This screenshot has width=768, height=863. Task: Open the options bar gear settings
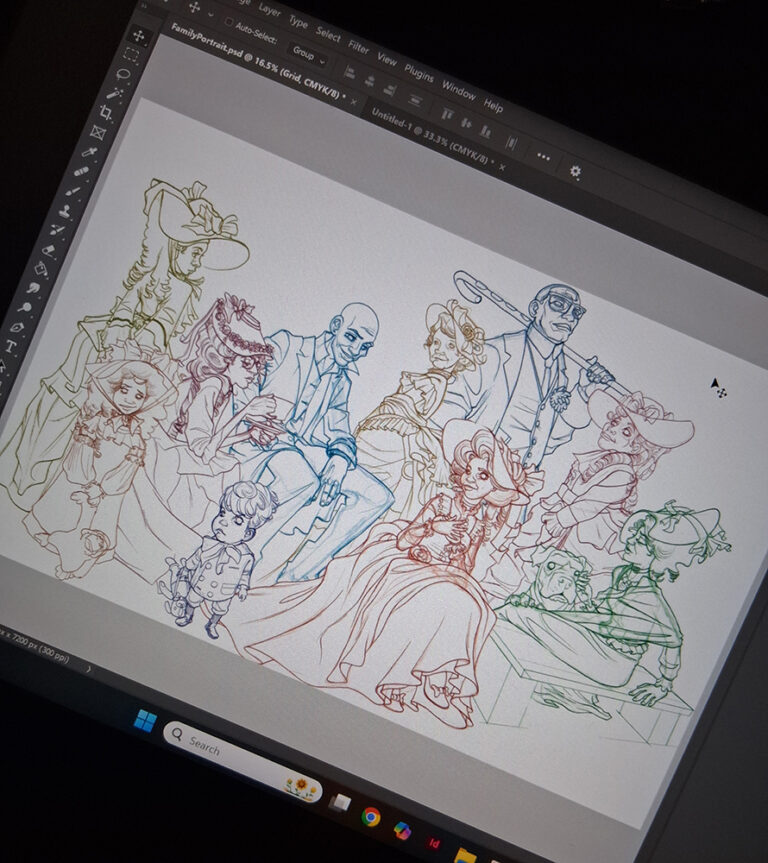point(575,171)
